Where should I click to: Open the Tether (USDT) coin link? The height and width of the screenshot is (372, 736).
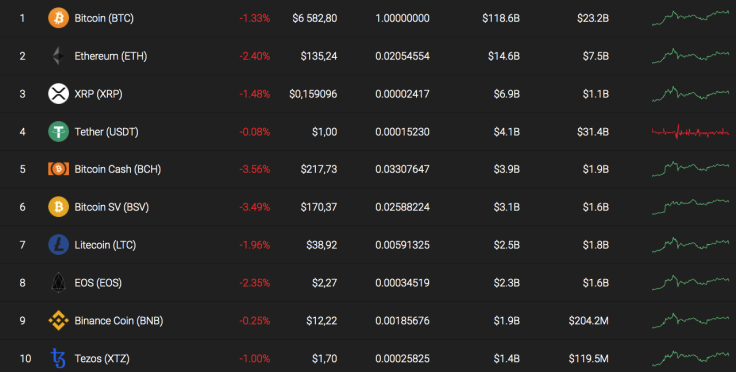(x=107, y=132)
